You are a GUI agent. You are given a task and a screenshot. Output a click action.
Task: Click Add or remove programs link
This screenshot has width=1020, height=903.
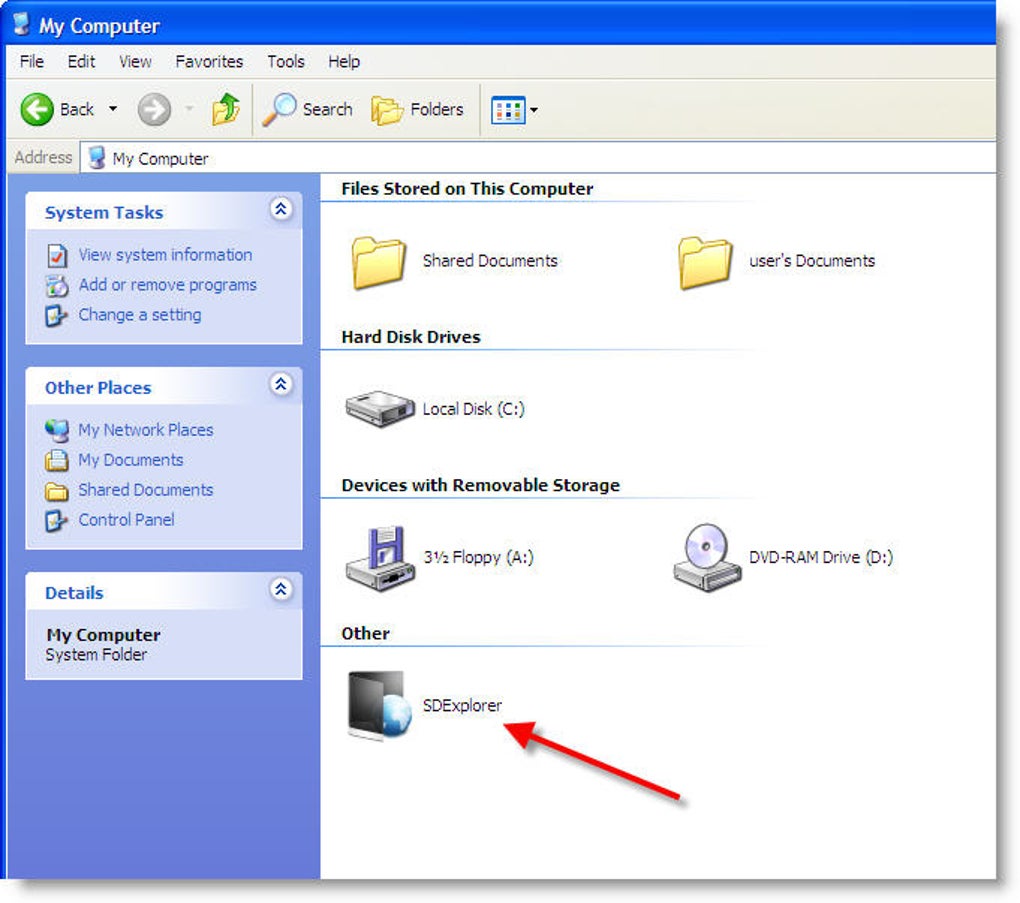coord(167,285)
